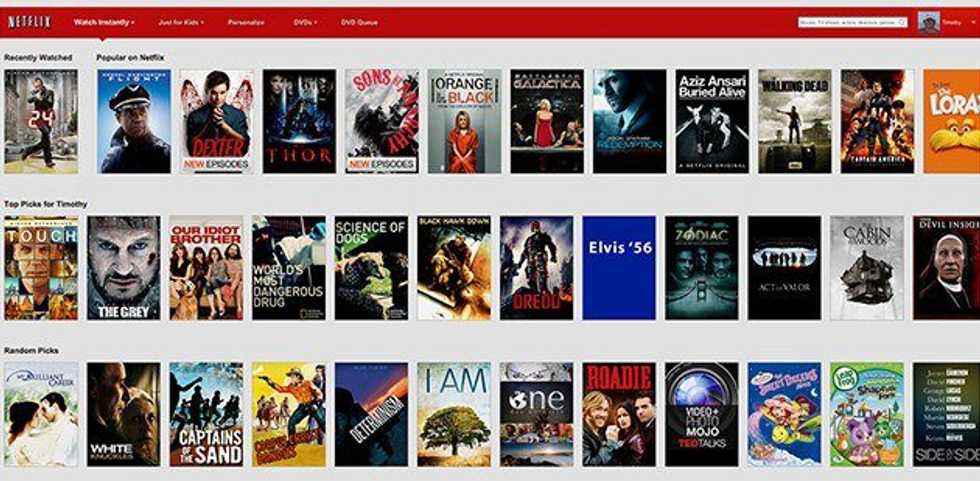Expand the DVDs menu
The height and width of the screenshot is (481, 980).
point(305,22)
